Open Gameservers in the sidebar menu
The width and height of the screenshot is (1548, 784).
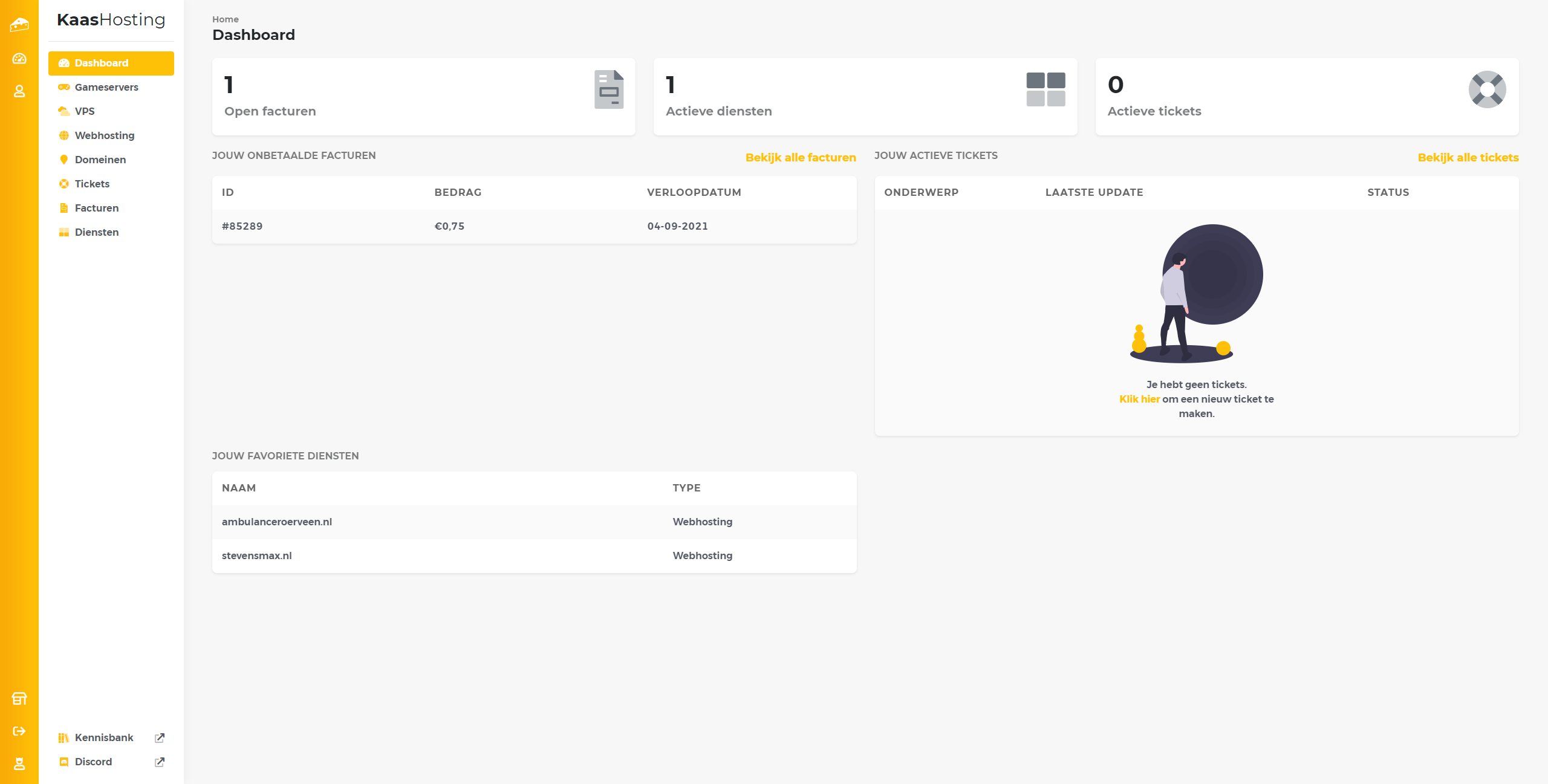(106, 87)
